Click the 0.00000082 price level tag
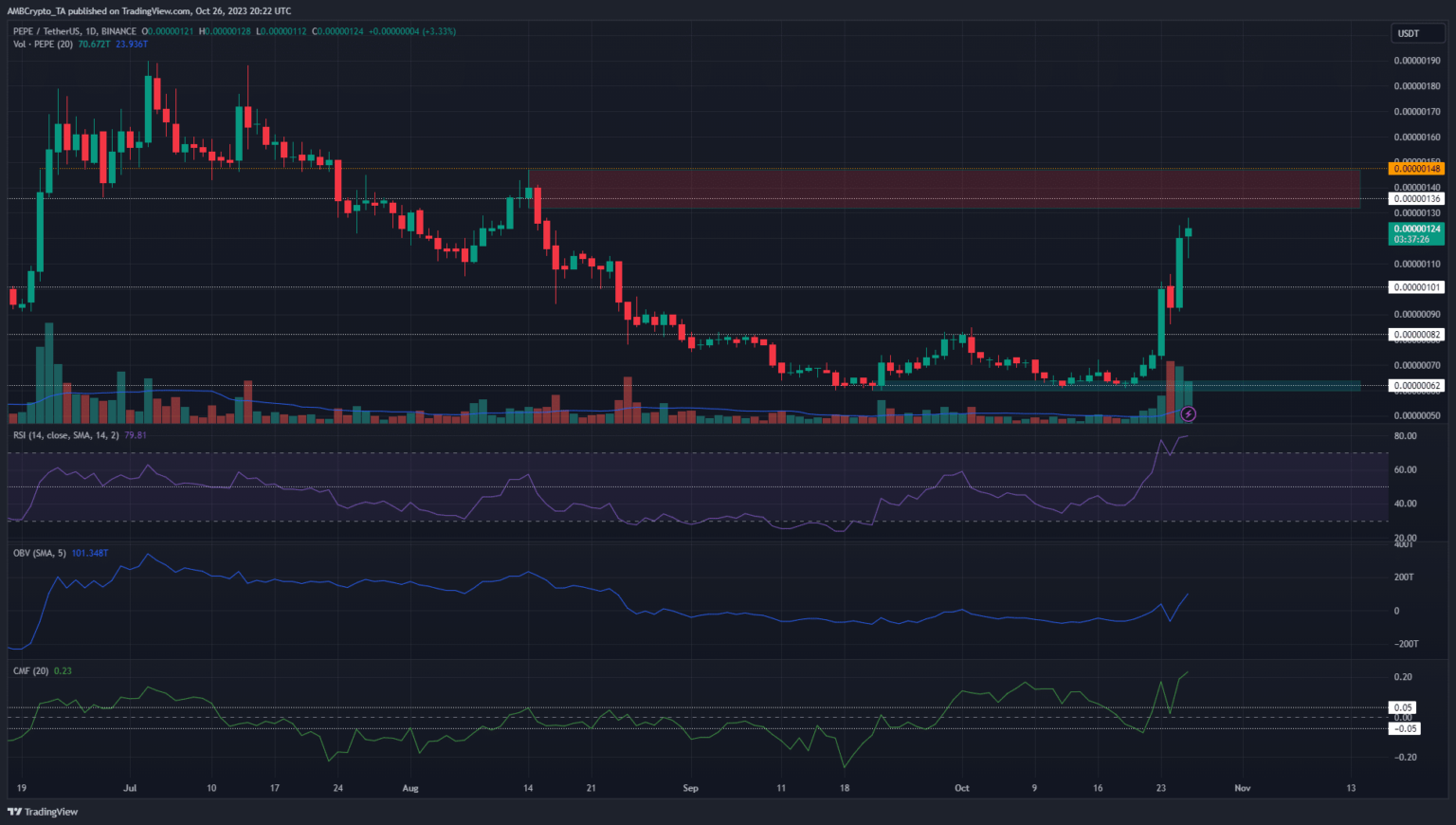The image size is (1456, 825). click(1416, 335)
